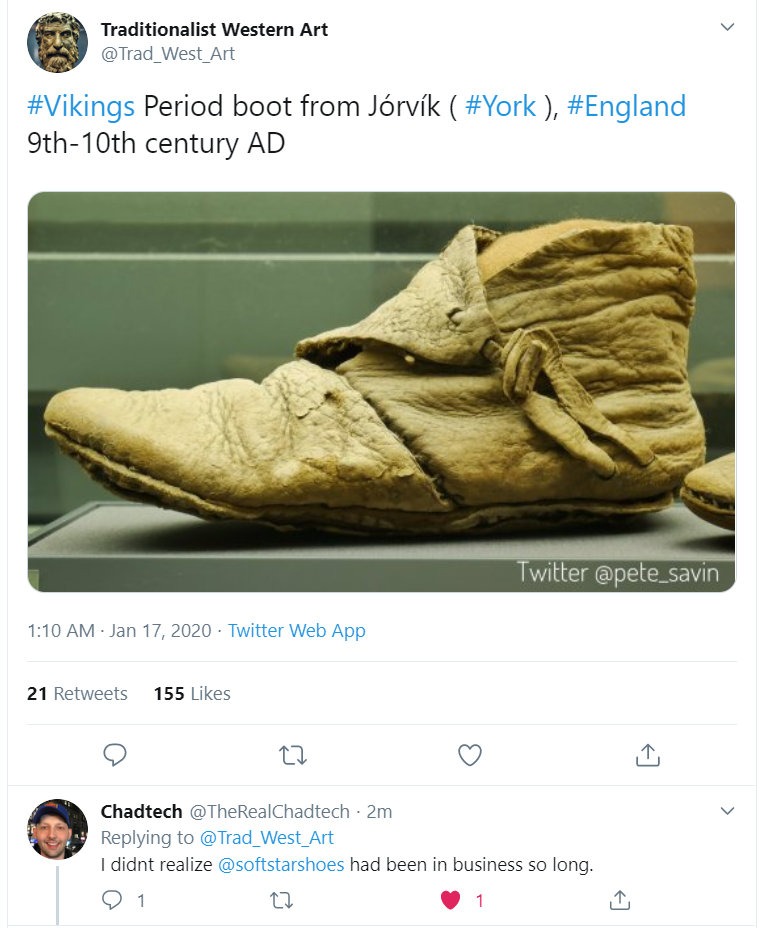The image size is (762, 928).
Task: Retweet Chadtech's reply
Action: coord(282,900)
